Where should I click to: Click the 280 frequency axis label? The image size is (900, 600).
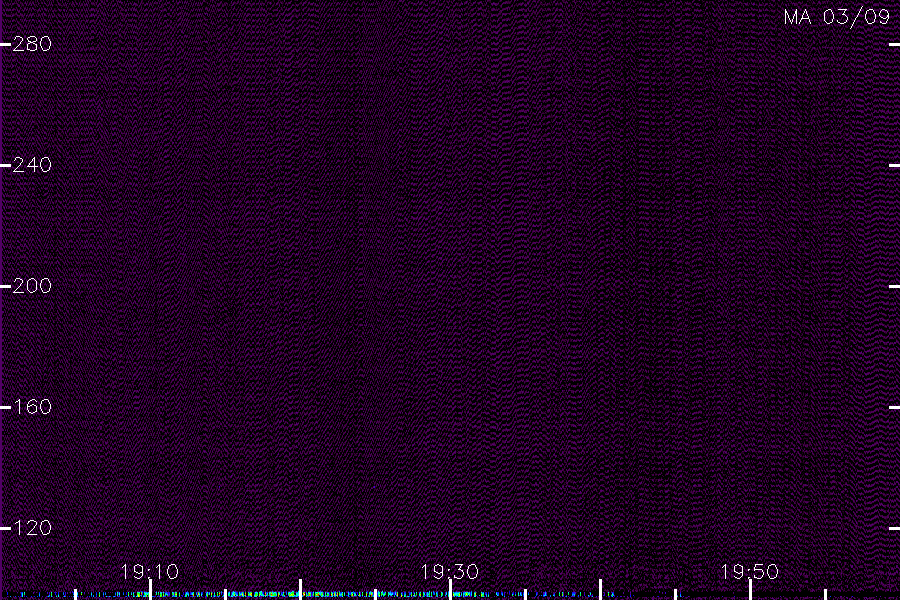click(x=32, y=44)
